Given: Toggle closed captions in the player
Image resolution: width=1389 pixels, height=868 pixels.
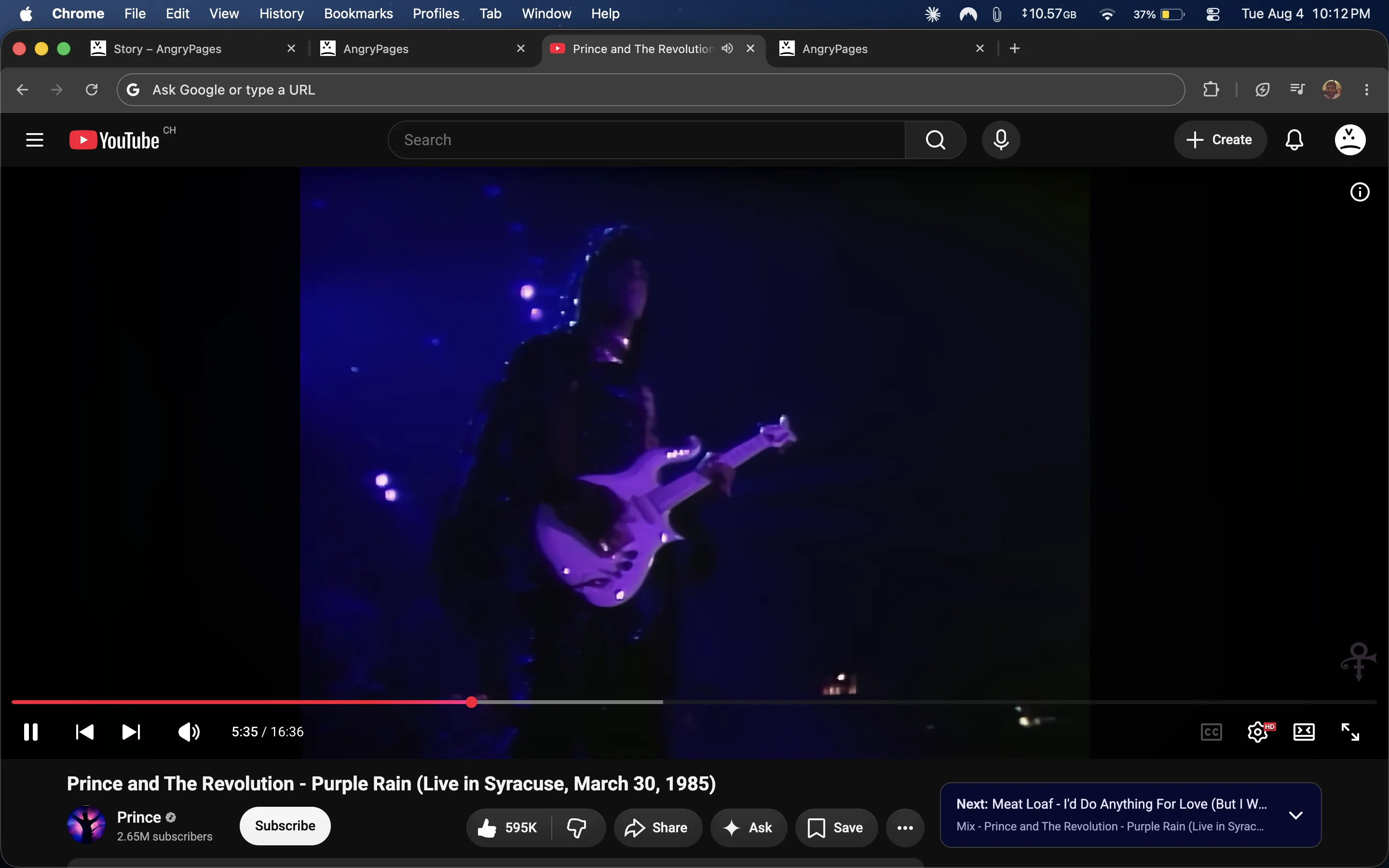Looking at the screenshot, I should tap(1211, 732).
